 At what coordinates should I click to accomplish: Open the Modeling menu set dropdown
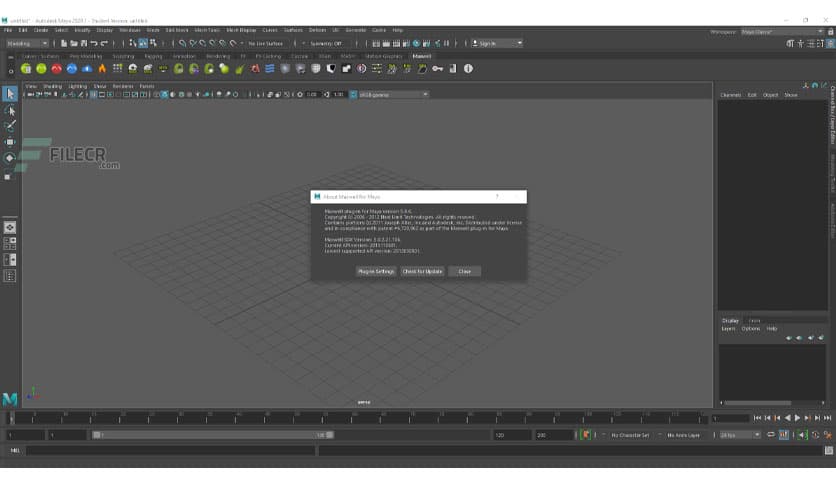(x=27, y=43)
